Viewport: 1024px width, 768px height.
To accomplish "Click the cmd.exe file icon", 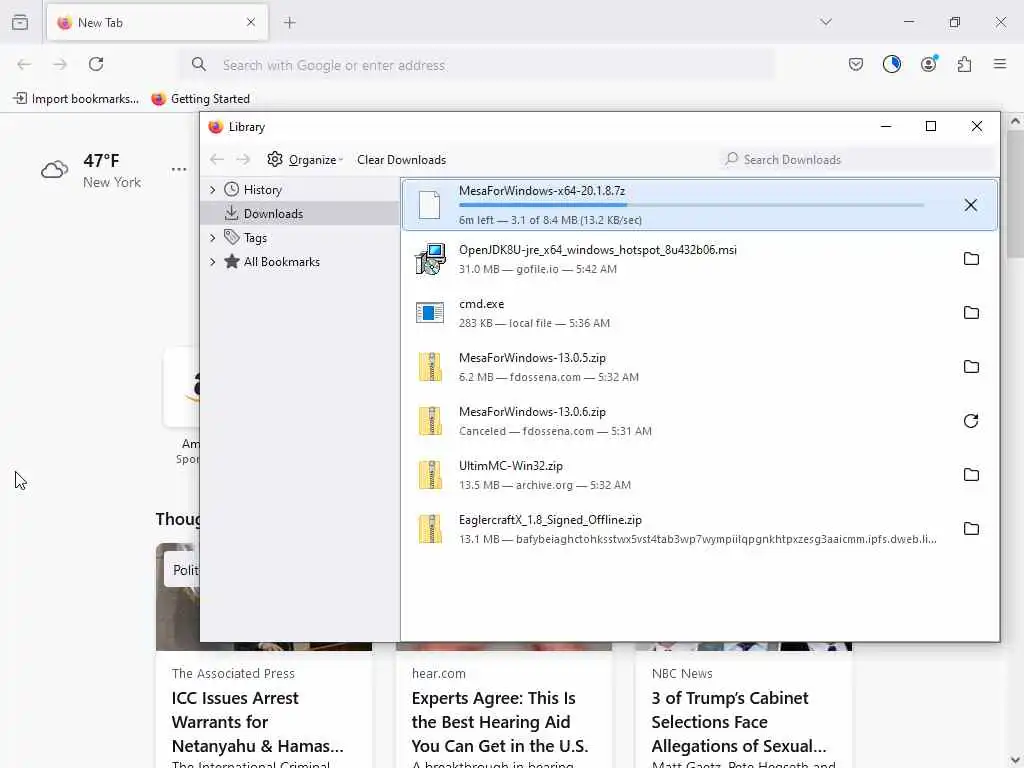I will [x=430, y=313].
